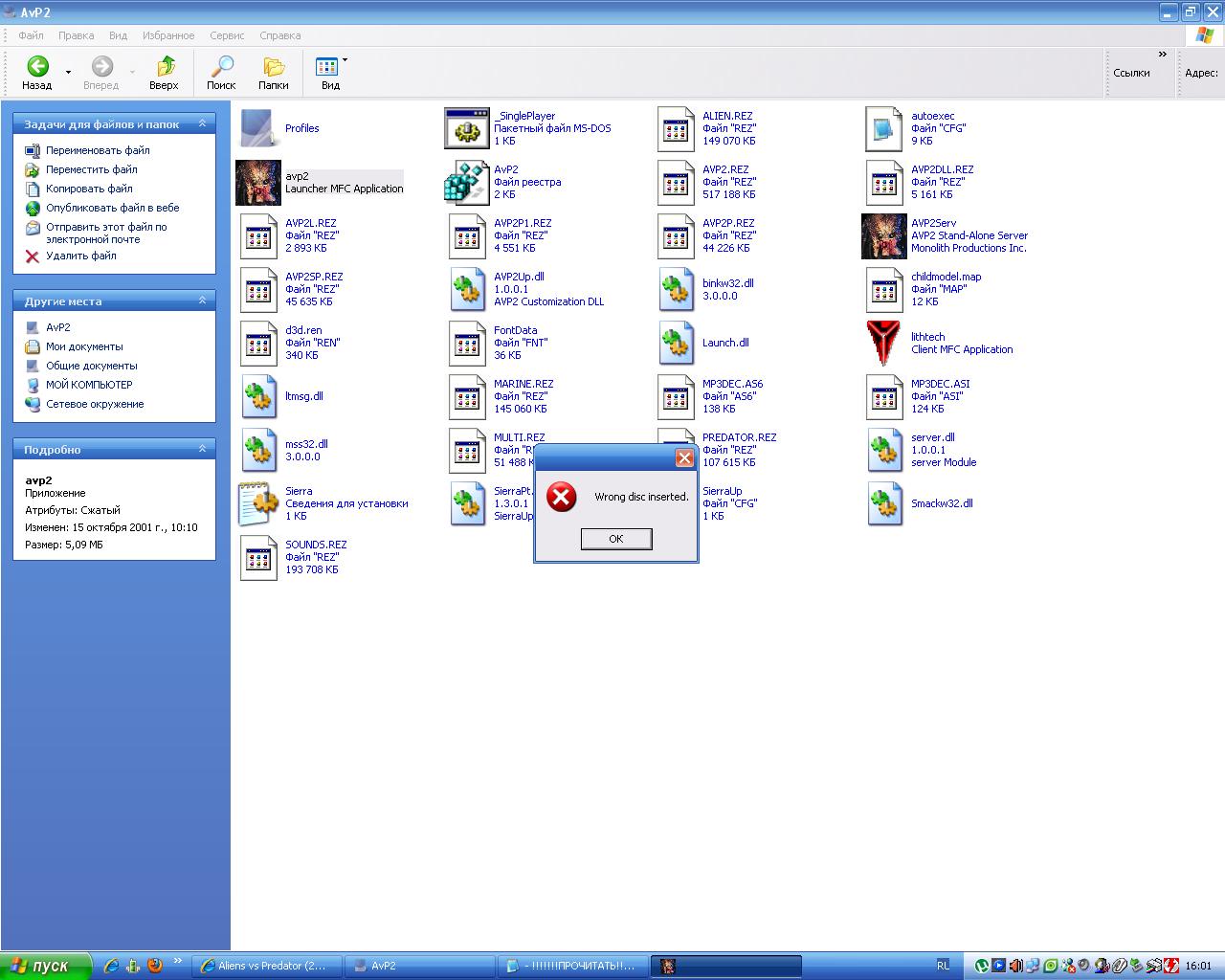The height and width of the screenshot is (980, 1225).
Task: Open Сетевое окружение link
Action: point(95,404)
